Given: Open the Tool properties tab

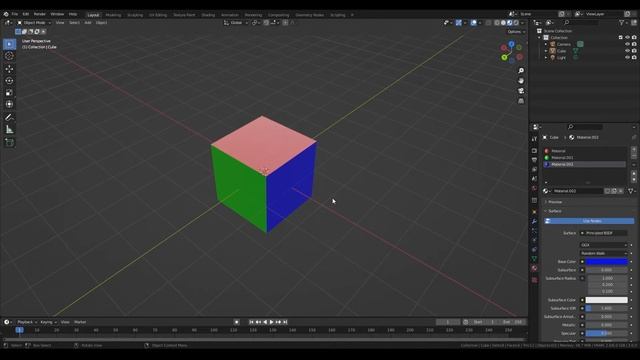Looking at the screenshot, I should [x=534, y=139].
